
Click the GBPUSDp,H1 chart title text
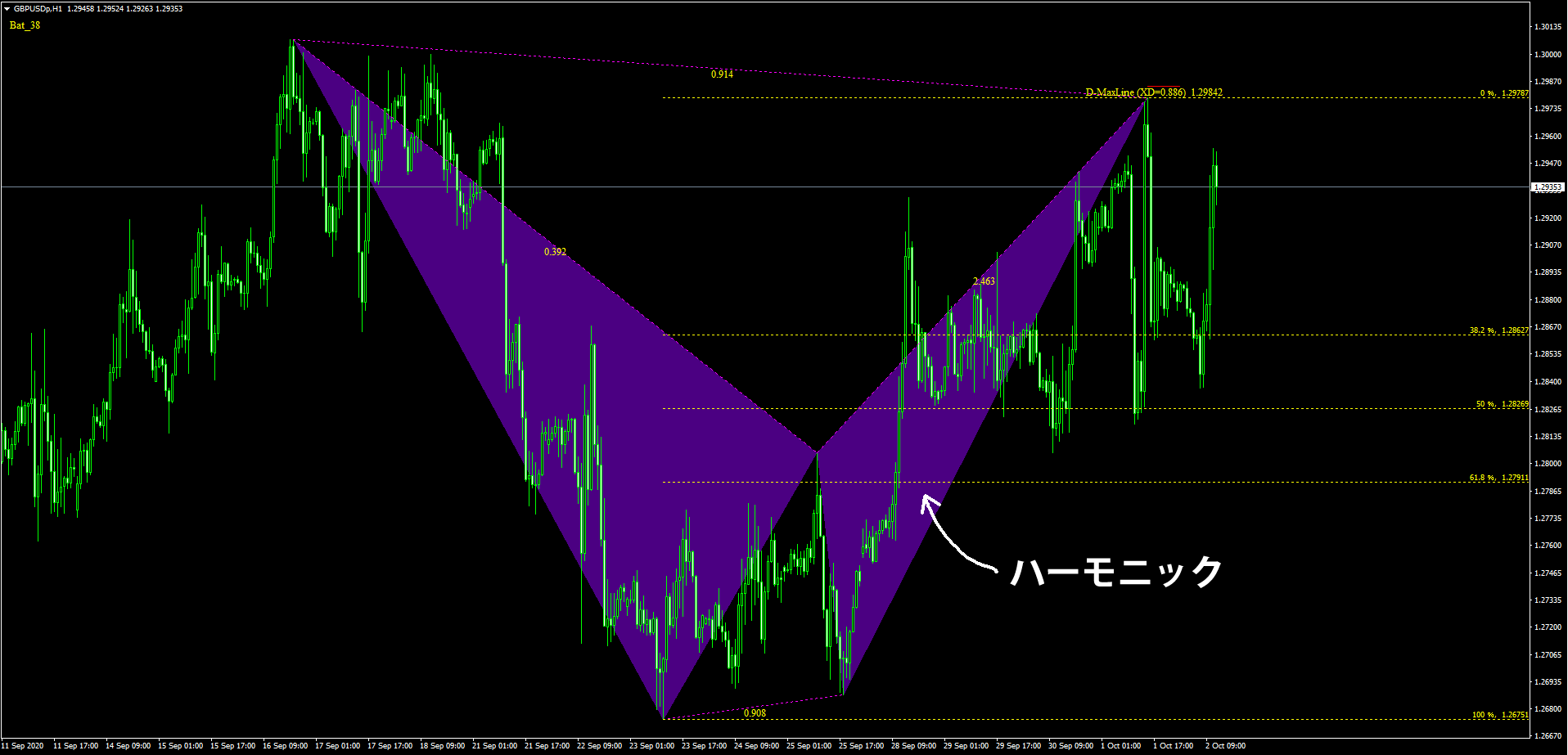click(x=38, y=9)
